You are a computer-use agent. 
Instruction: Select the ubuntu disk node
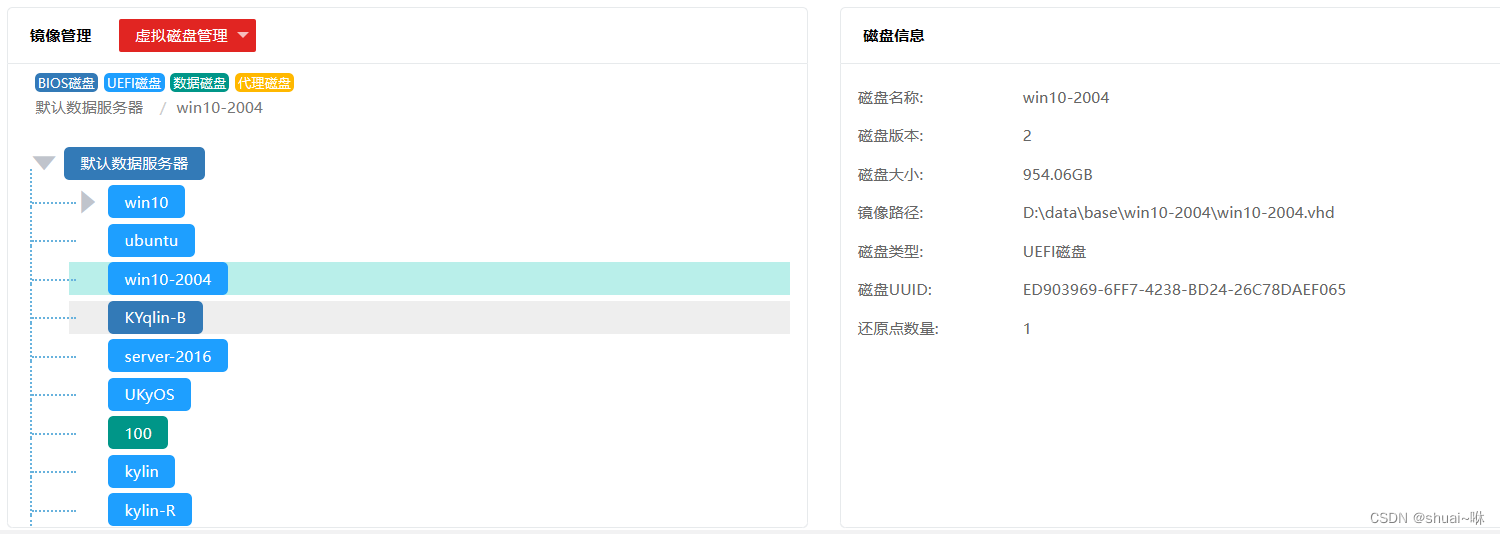151,241
